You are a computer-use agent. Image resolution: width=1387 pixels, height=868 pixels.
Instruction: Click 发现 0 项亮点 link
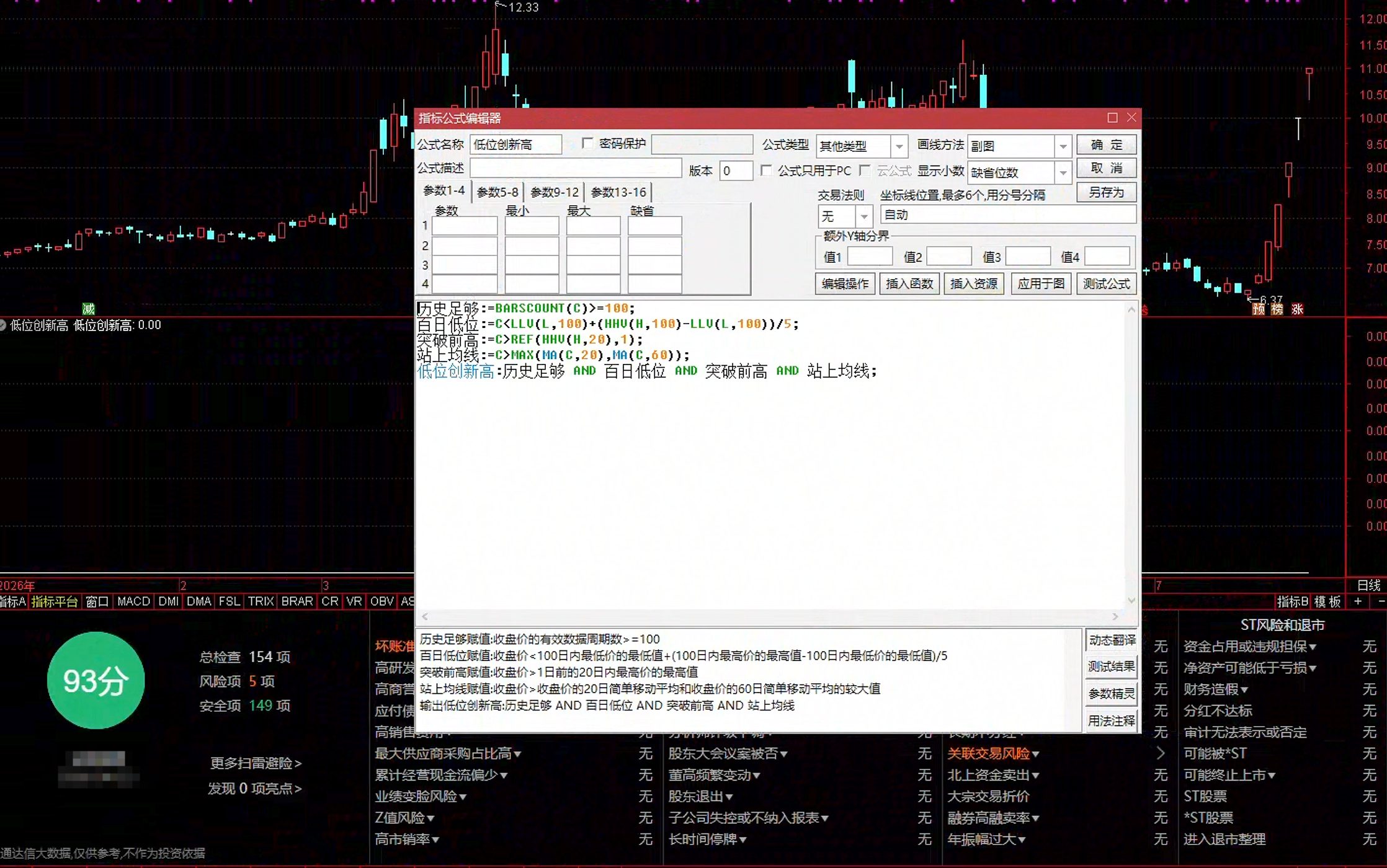pos(254,789)
